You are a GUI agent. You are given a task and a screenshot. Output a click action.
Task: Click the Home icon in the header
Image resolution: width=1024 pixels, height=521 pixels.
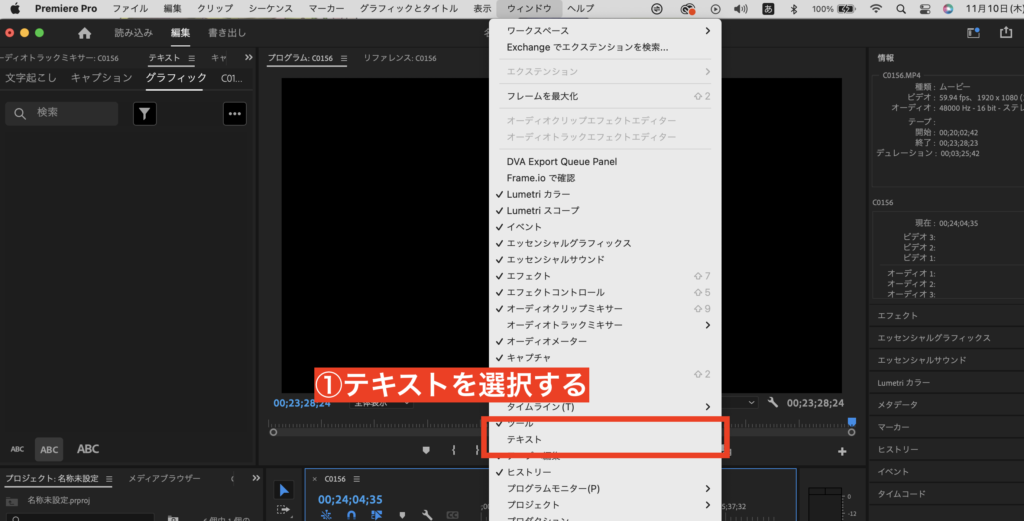84,32
